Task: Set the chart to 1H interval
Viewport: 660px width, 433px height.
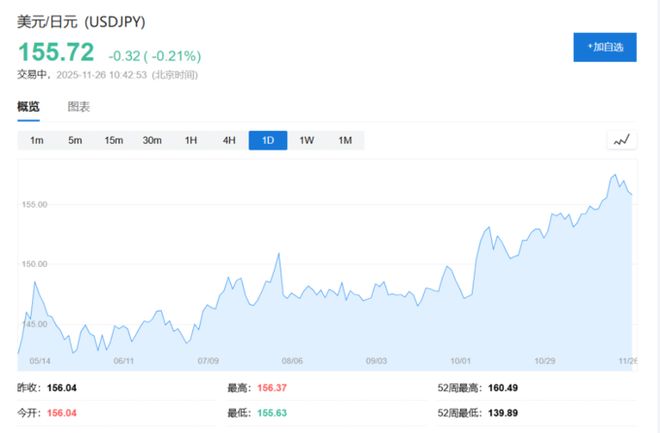Action: pyautogui.click(x=190, y=141)
